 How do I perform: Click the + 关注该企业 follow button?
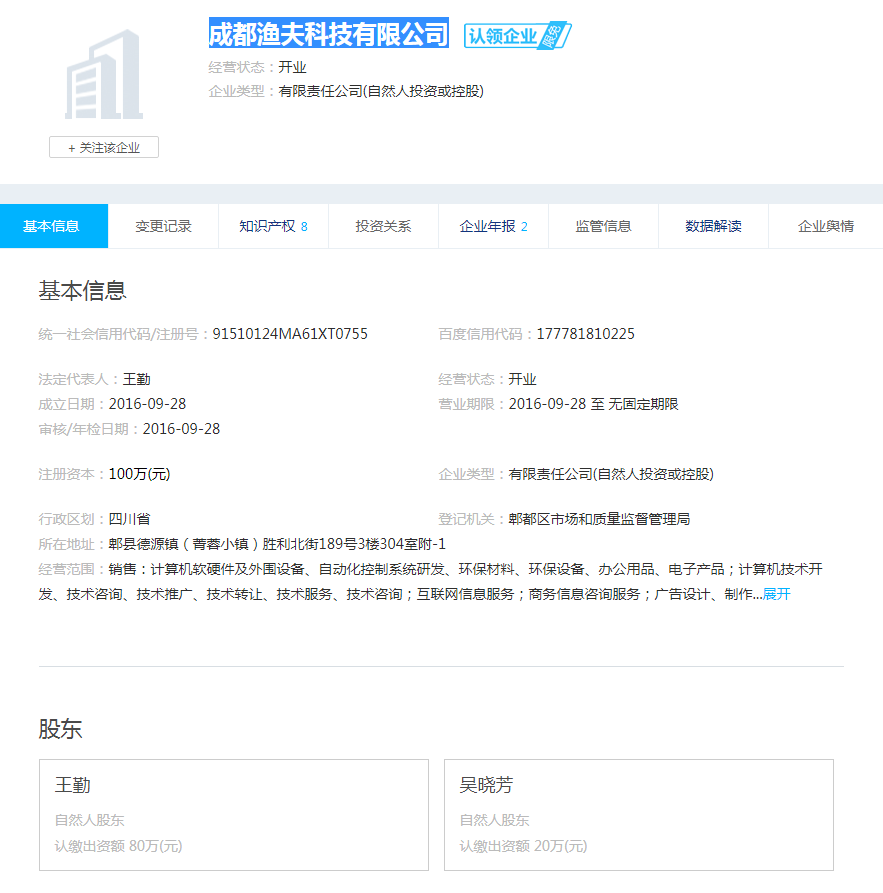(104, 148)
